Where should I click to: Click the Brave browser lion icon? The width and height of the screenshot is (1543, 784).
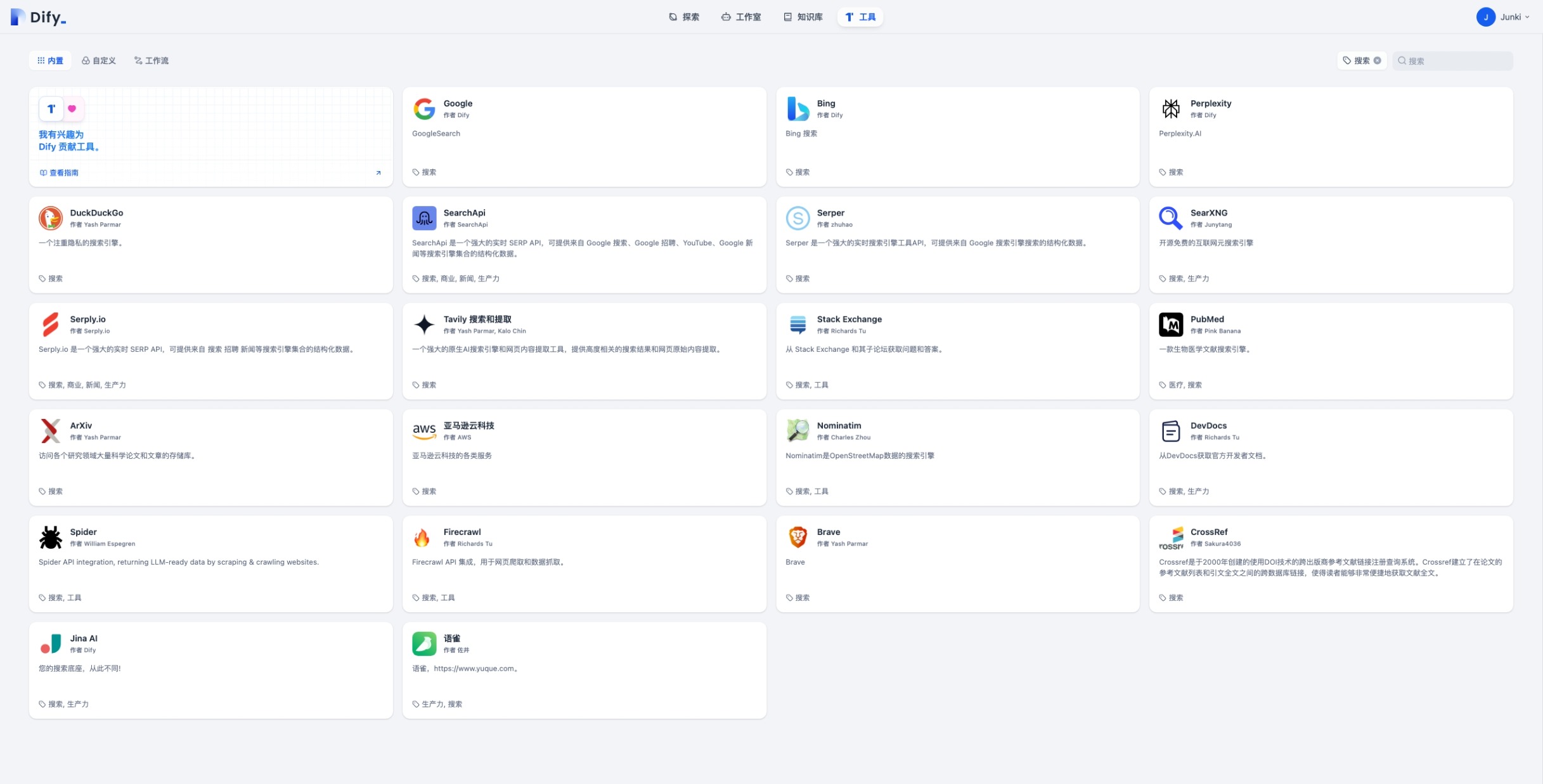click(798, 537)
